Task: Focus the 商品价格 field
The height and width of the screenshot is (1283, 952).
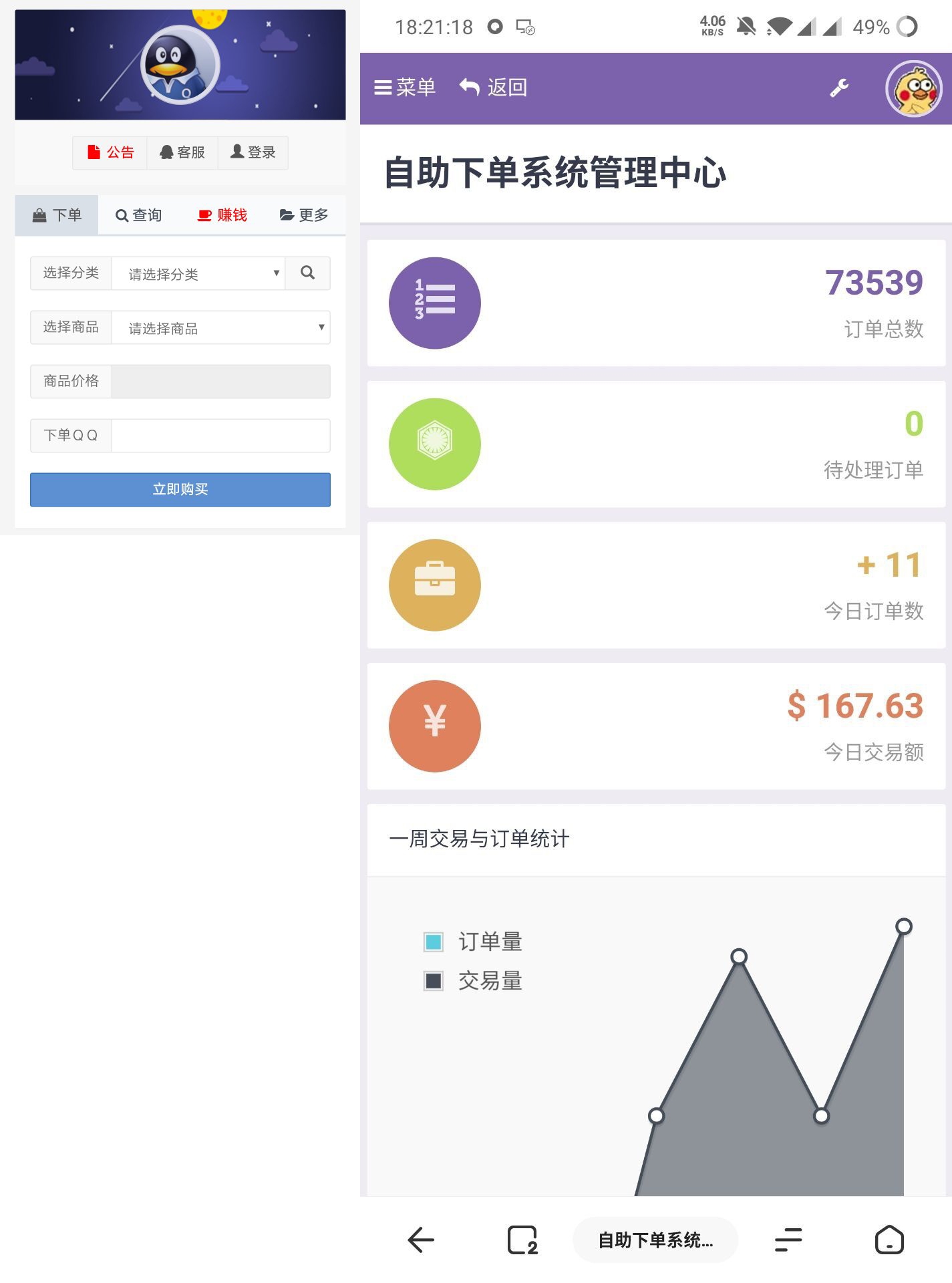Action: click(221, 382)
